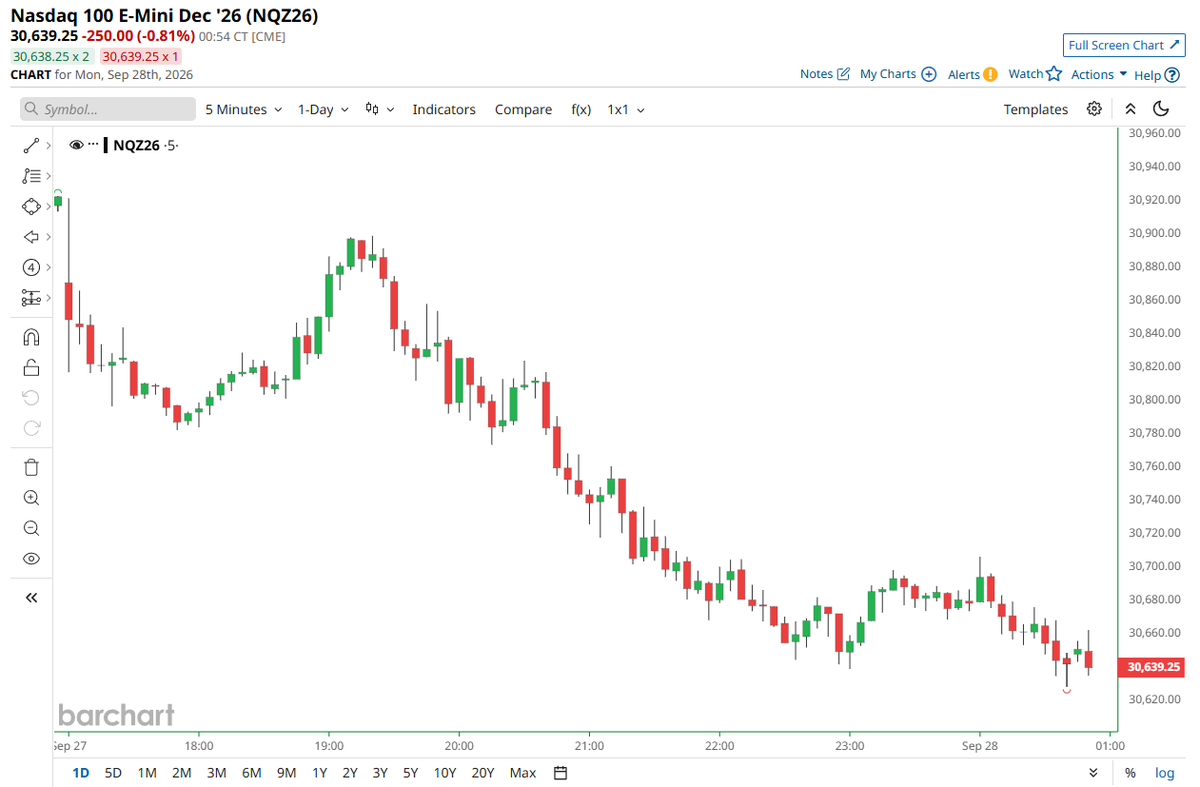Select the trend line drawing tool
This screenshot has height=787, width=1200.
(x=31, y=146)
